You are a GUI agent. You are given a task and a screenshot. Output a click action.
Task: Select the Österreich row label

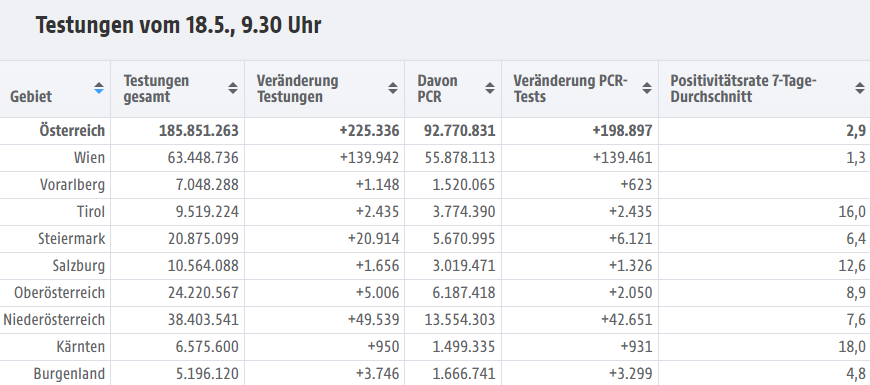72,131
